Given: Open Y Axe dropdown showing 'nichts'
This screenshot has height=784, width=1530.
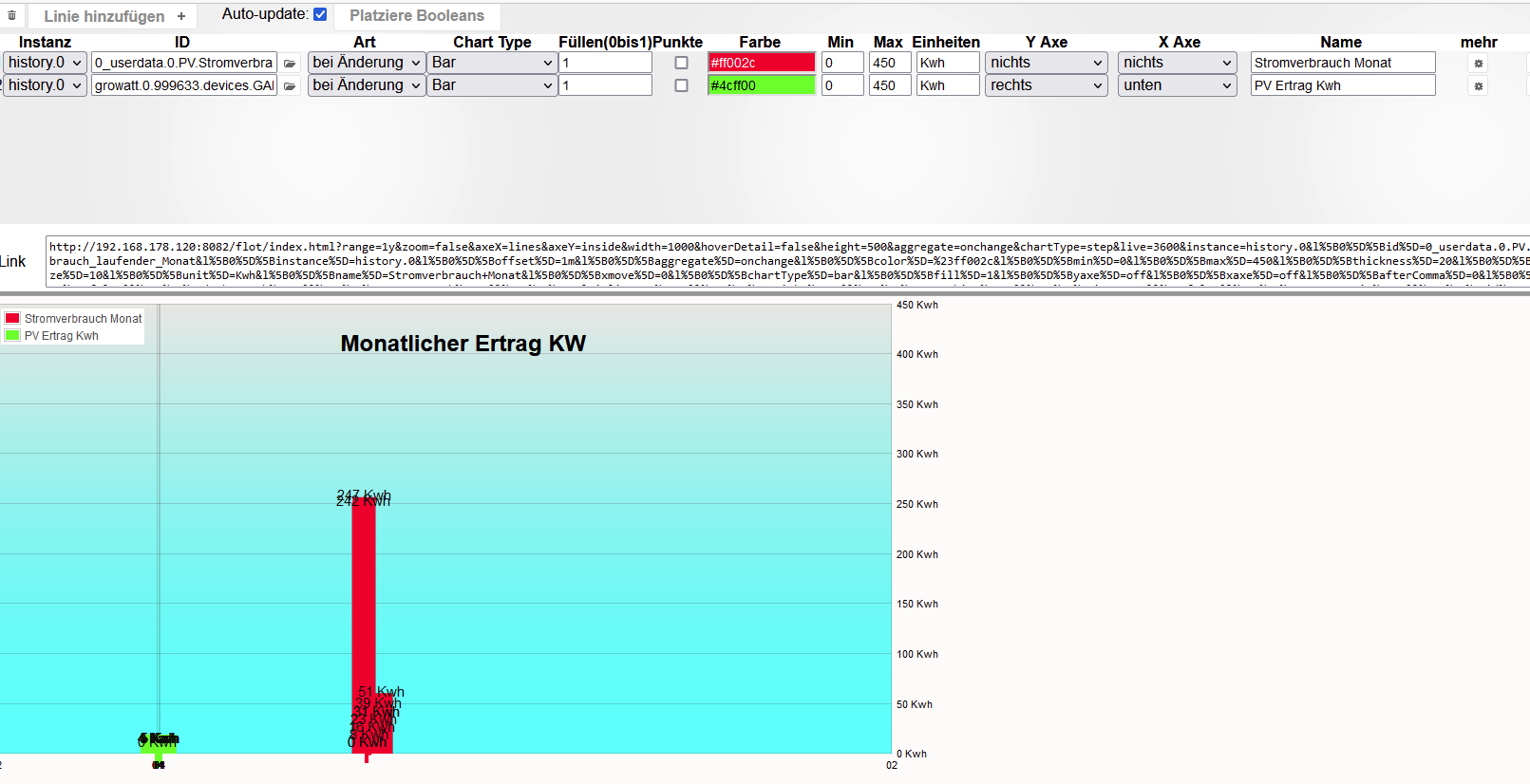Looking at the screenshot, I should (x=1047, y=63).
